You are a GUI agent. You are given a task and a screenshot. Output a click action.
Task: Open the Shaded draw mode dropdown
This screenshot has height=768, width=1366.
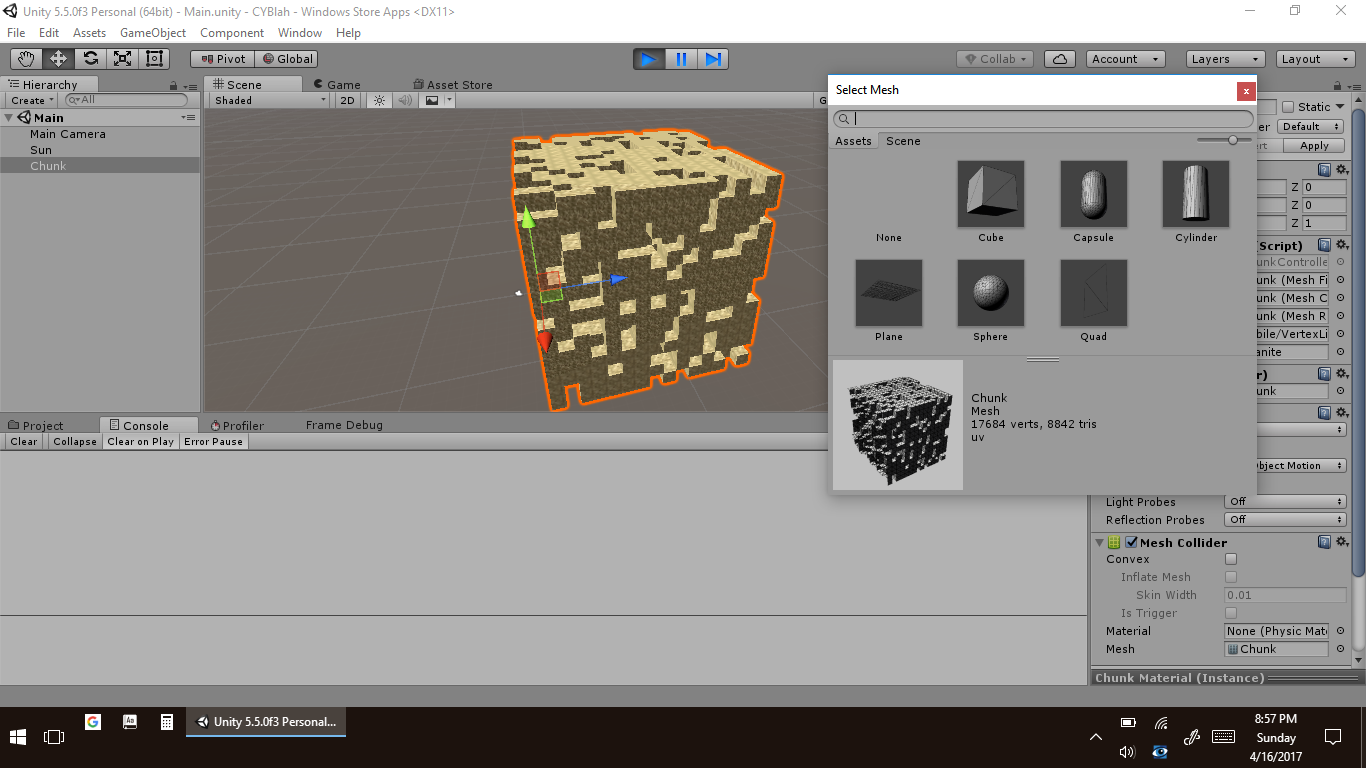tap(270, 100)
